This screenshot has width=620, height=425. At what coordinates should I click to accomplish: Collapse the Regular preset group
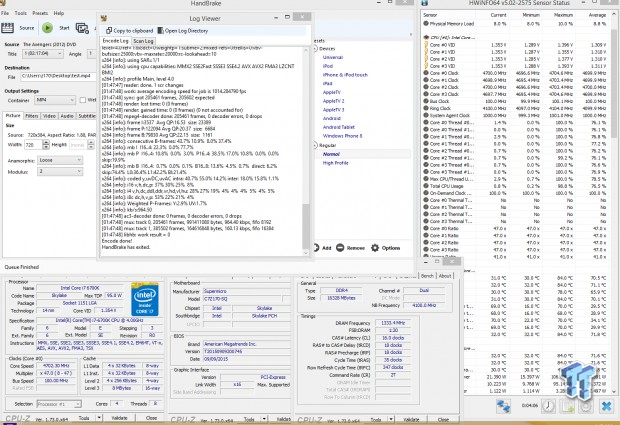coord(316,145)
